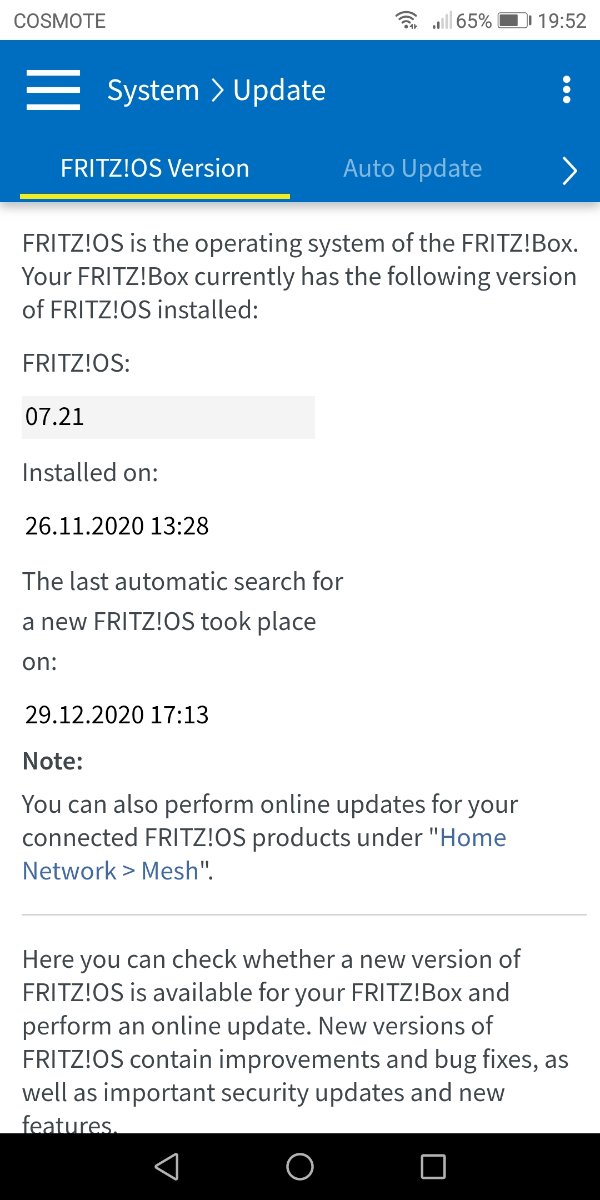This screenshot has height=1200, width=600.
Task: Tap the System > Update header title
Action: (x=216, y=90)
